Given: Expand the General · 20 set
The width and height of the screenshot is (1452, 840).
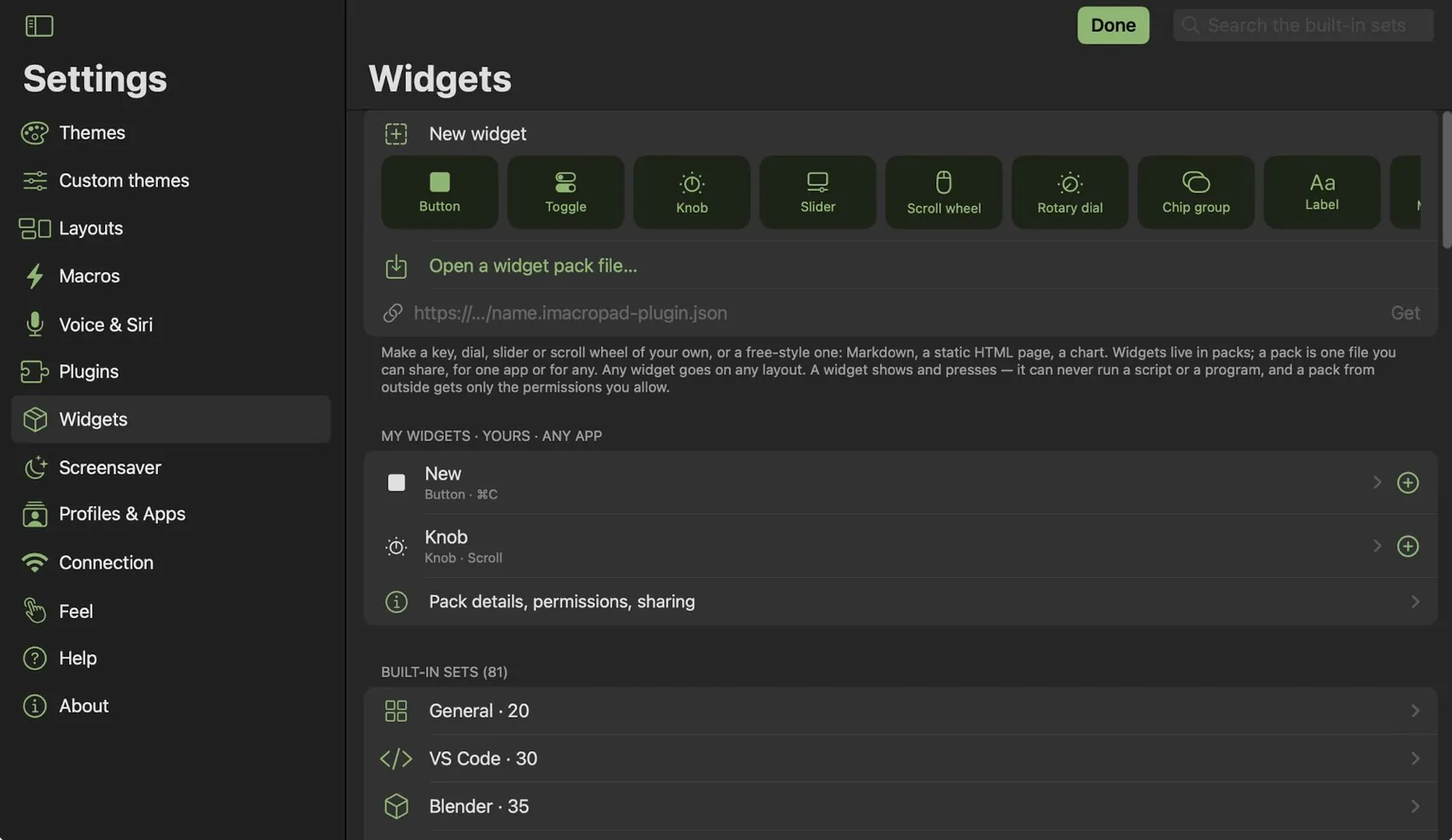Looking at the screenshot, I should 900,711.
